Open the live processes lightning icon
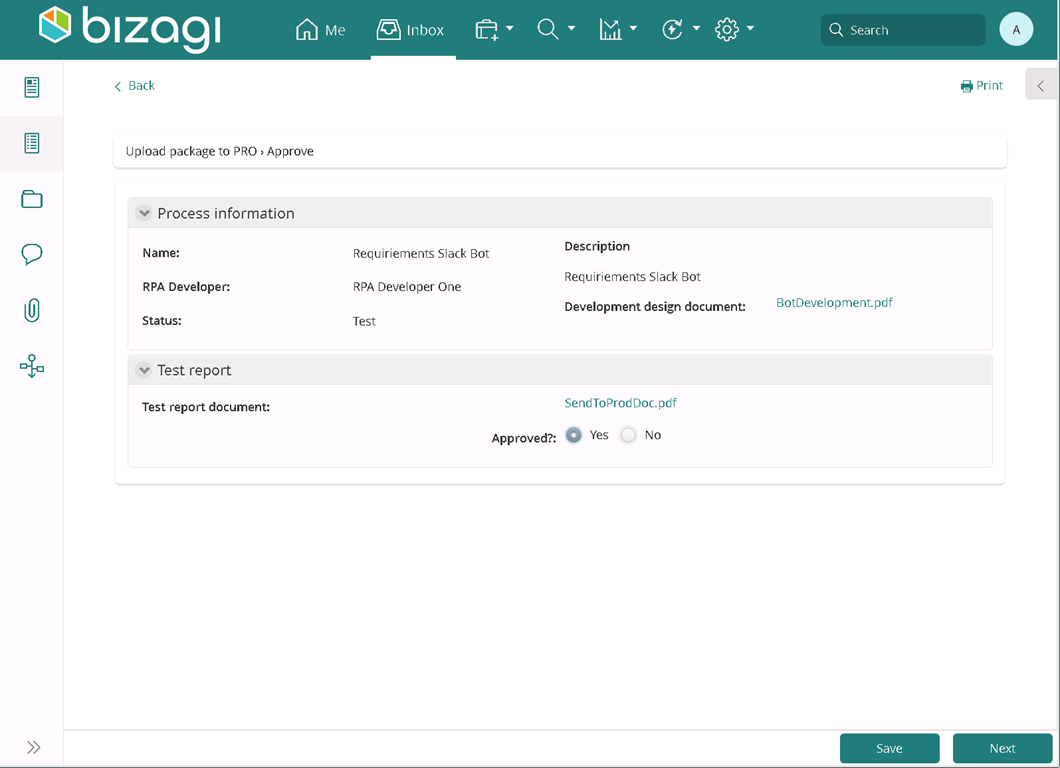The image size is (1060, 768). coord(673,29)
